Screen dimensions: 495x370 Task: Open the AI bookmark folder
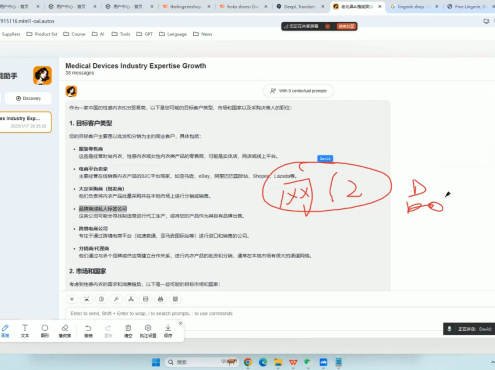click(98, 34)
